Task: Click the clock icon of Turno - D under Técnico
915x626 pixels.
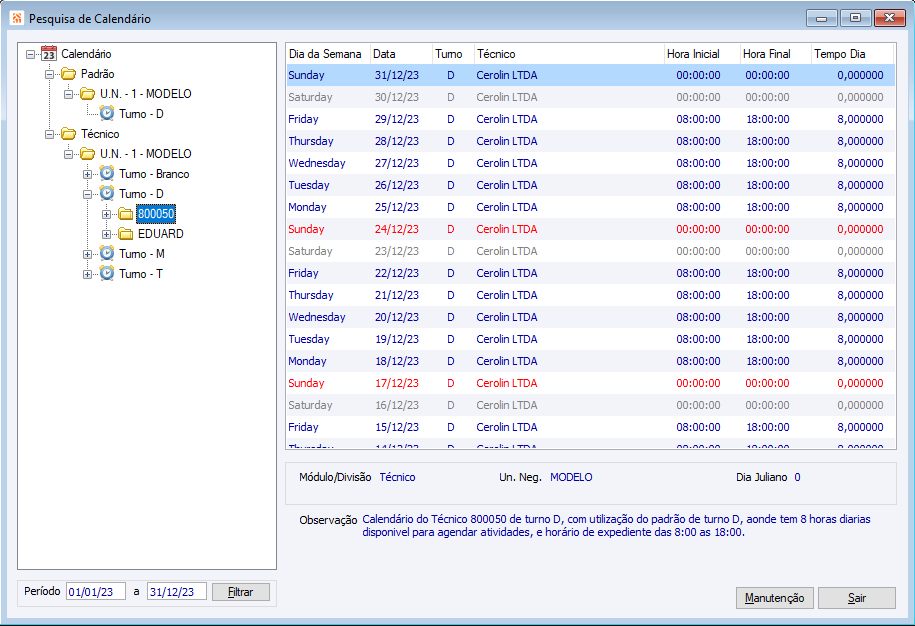Action: point(107,193)
